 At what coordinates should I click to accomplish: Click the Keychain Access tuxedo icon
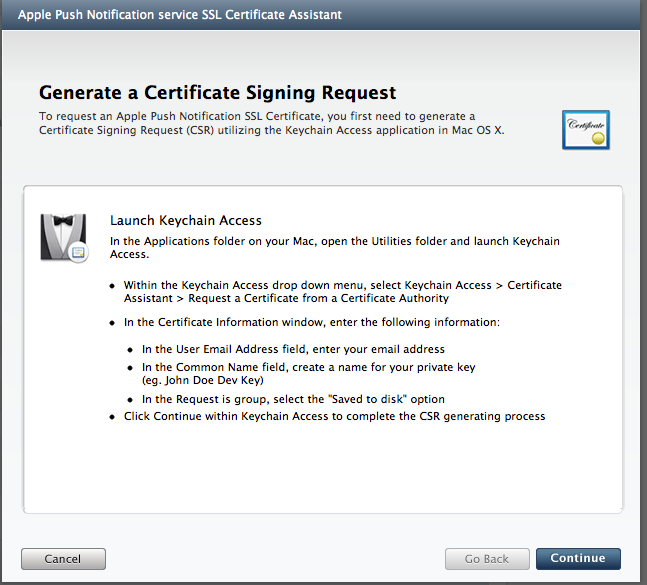pyautogui.click(x=64, y=238)
